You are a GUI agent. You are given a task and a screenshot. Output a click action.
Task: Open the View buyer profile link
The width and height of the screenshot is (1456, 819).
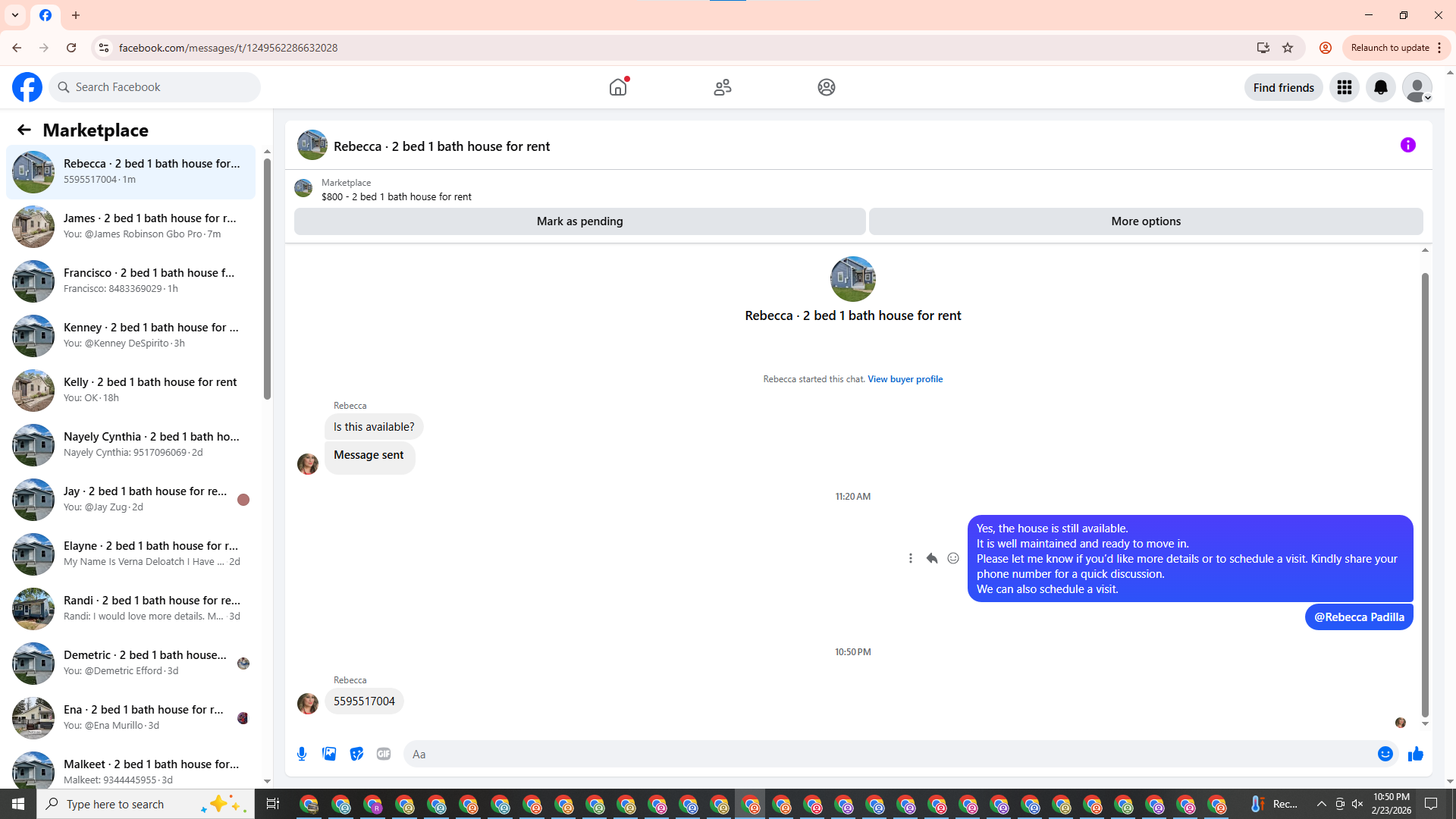click(x=905, y=379)
